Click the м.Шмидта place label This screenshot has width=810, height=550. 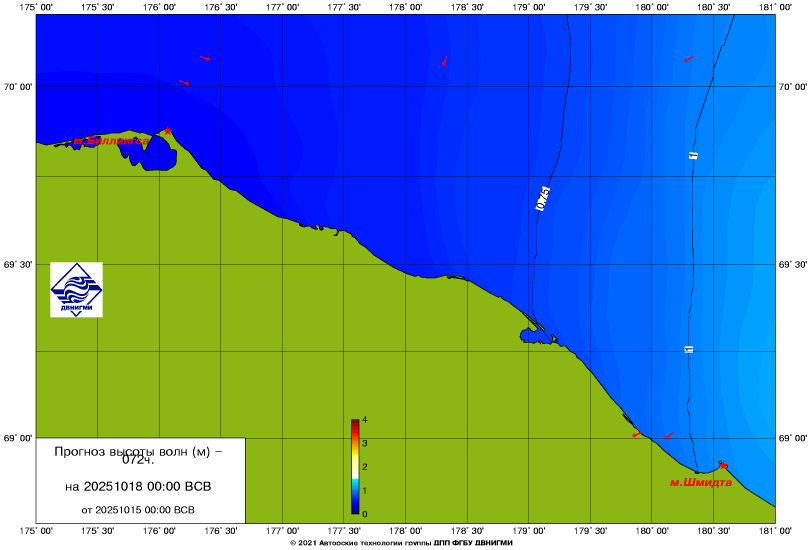(700, 482)
